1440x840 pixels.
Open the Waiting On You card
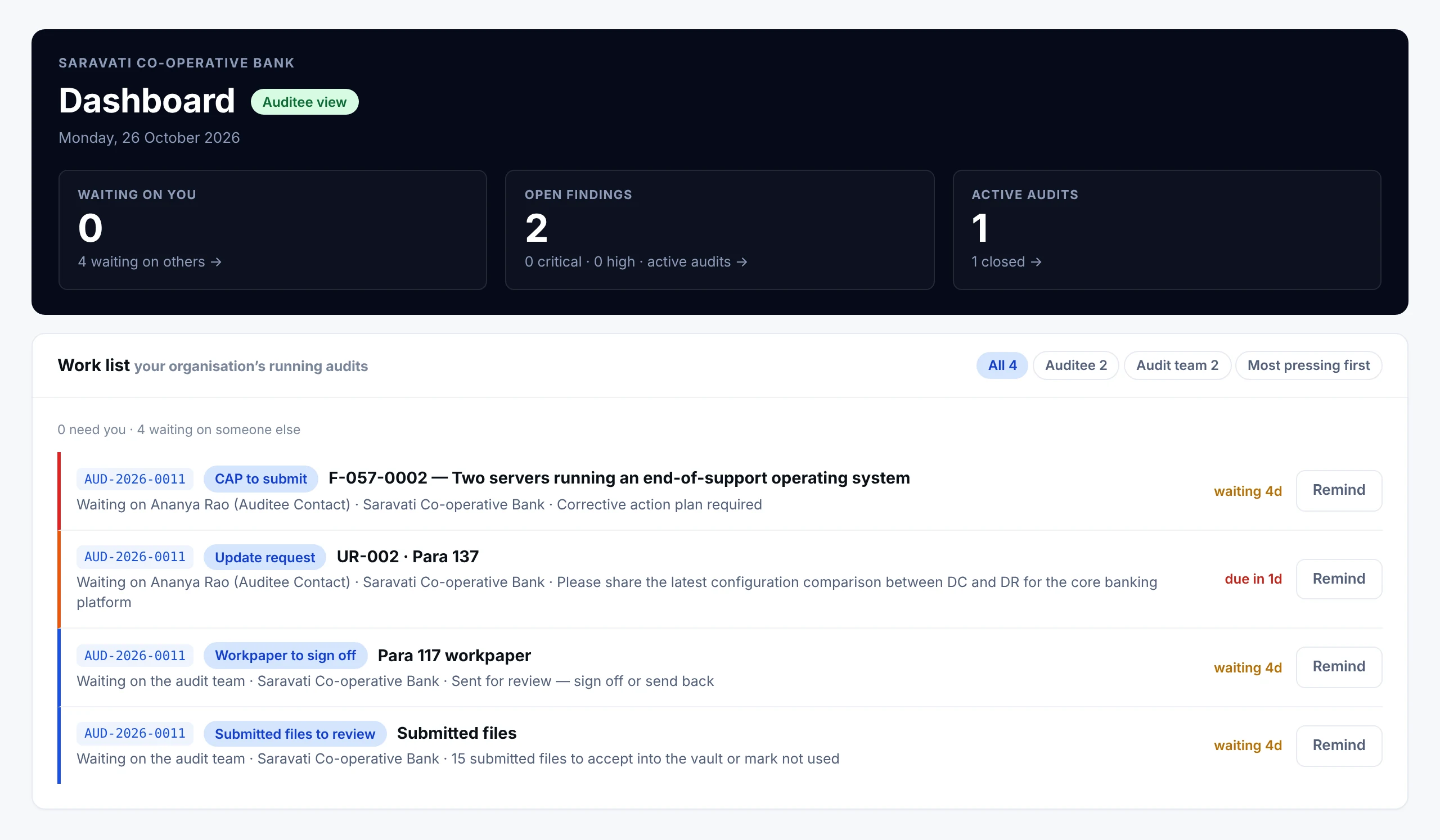coord(273,230)
